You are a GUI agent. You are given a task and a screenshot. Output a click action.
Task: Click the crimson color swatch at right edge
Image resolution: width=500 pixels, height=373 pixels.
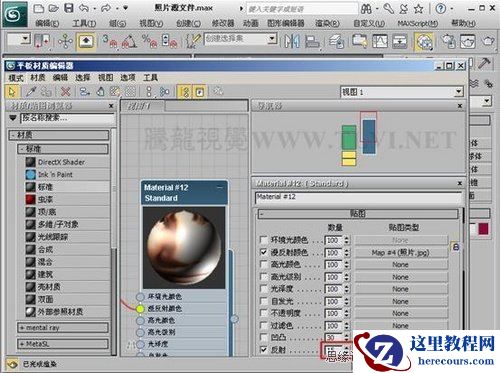click(x=483, y=229)
